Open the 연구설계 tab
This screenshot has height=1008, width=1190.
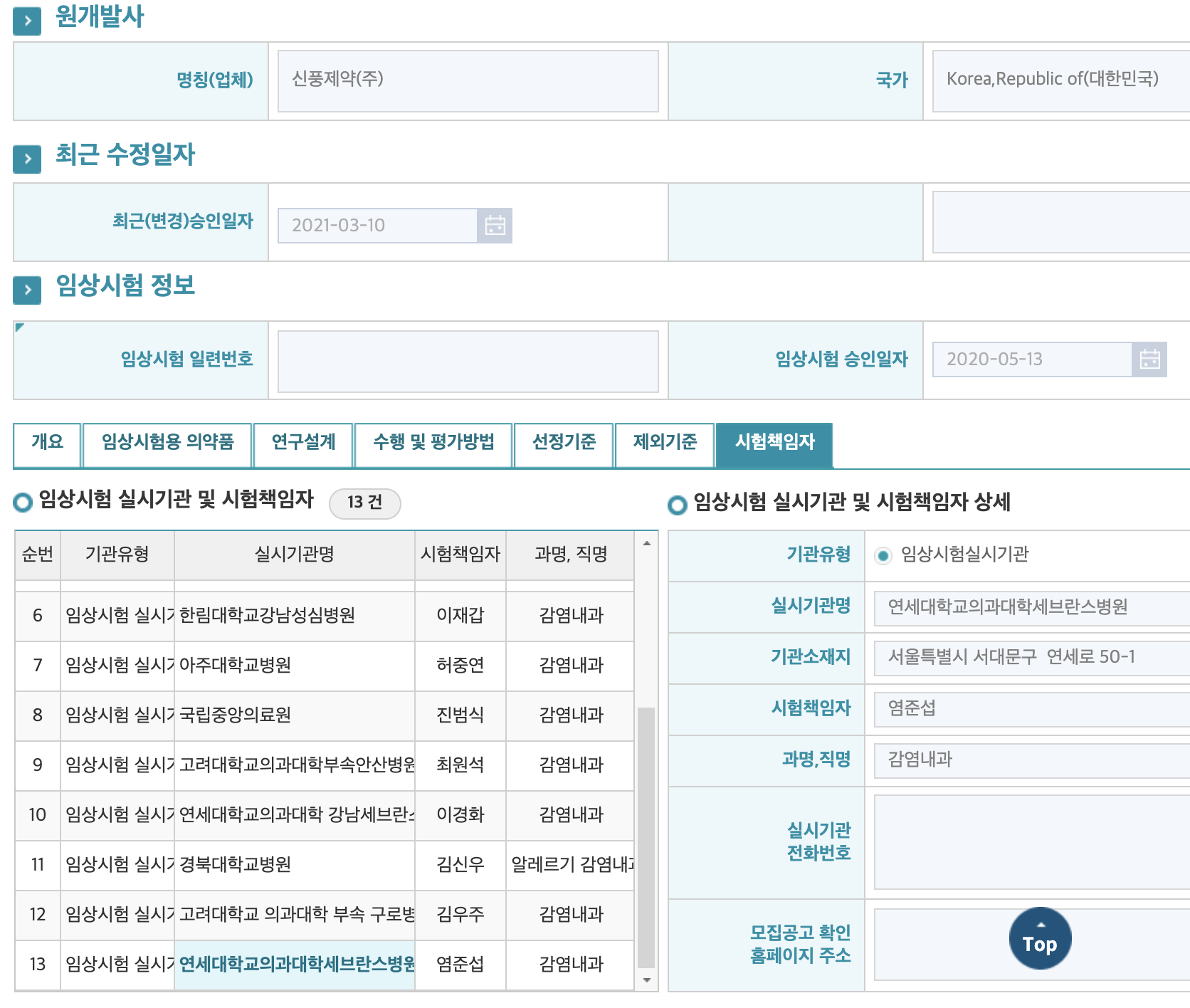[x=304, y=444]
